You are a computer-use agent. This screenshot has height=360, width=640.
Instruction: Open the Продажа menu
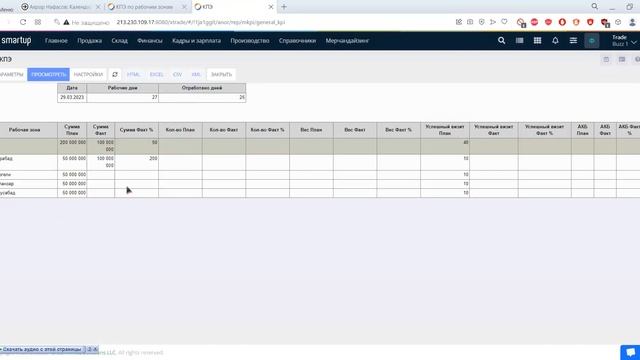(89, 41)
